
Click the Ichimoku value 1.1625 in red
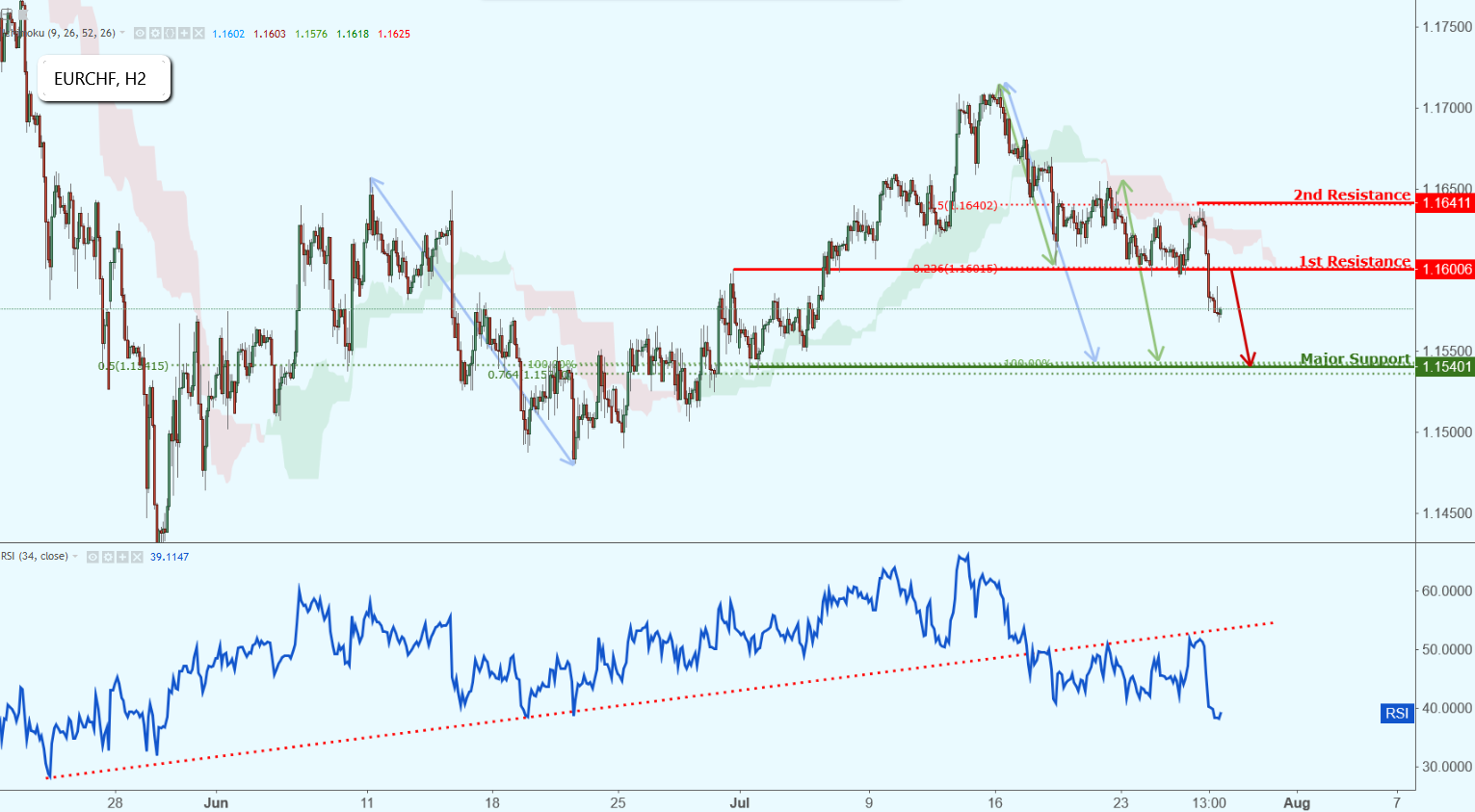point(394,34)
